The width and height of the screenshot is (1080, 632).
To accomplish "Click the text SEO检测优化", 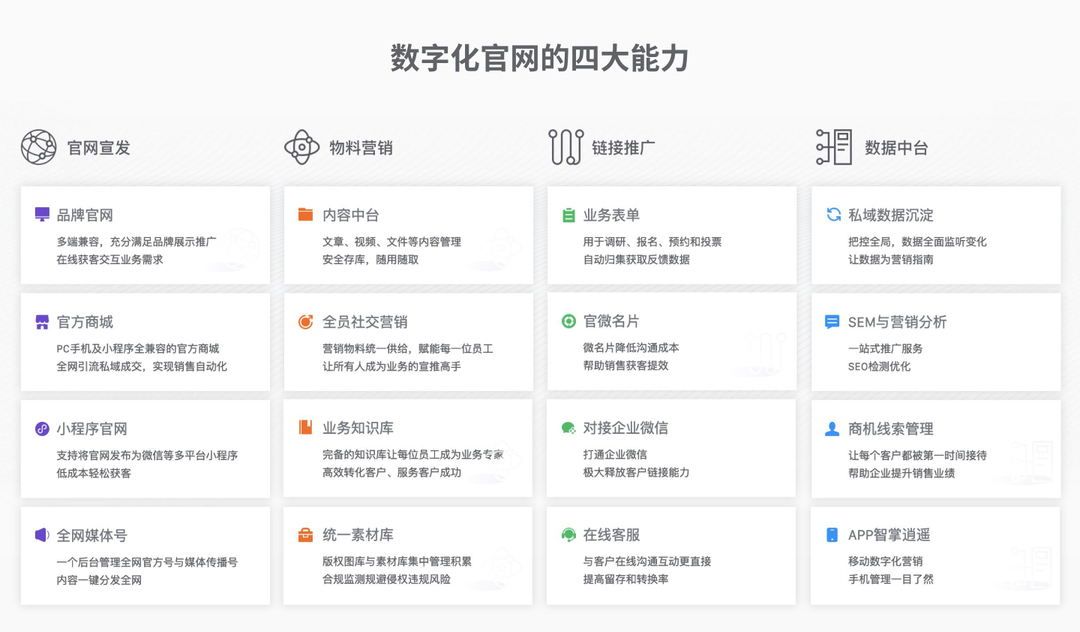I will 879,366.
